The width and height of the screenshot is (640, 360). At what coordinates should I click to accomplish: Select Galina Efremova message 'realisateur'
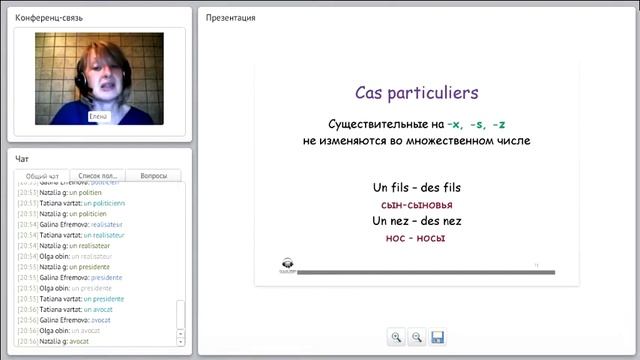[x=70, y=224]
